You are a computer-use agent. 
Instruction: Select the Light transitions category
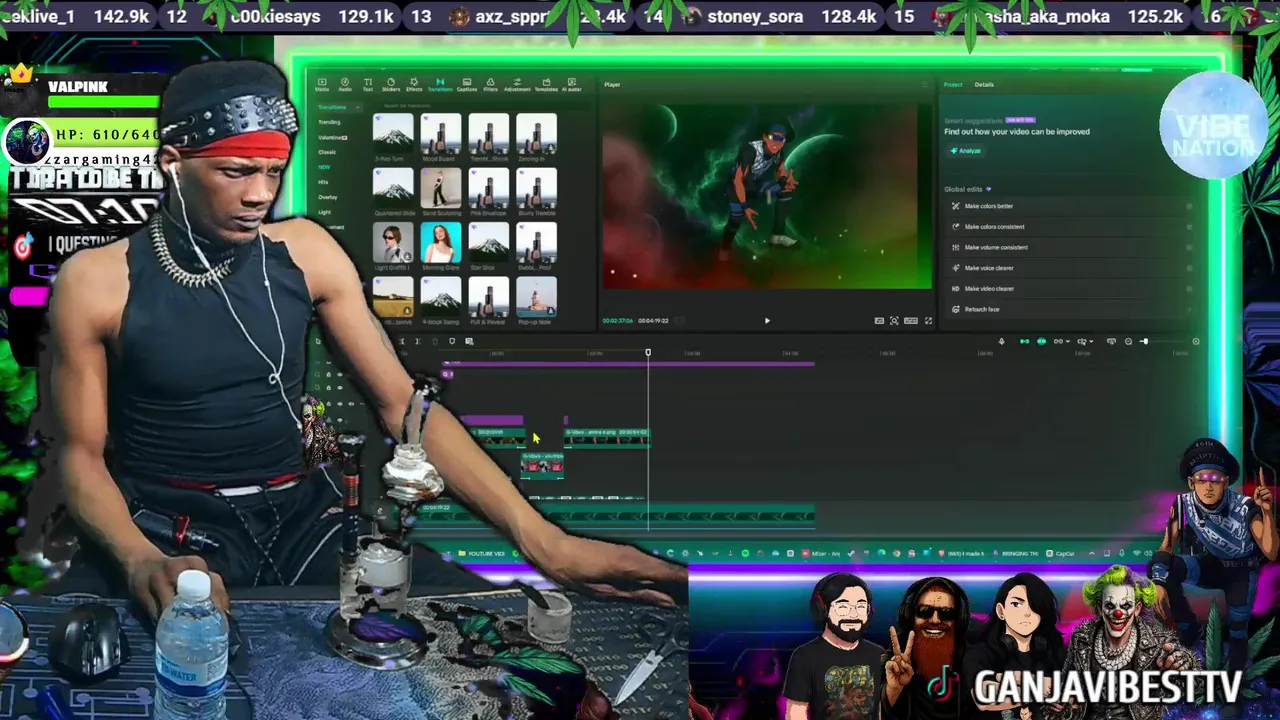click(x=325, y=212)
